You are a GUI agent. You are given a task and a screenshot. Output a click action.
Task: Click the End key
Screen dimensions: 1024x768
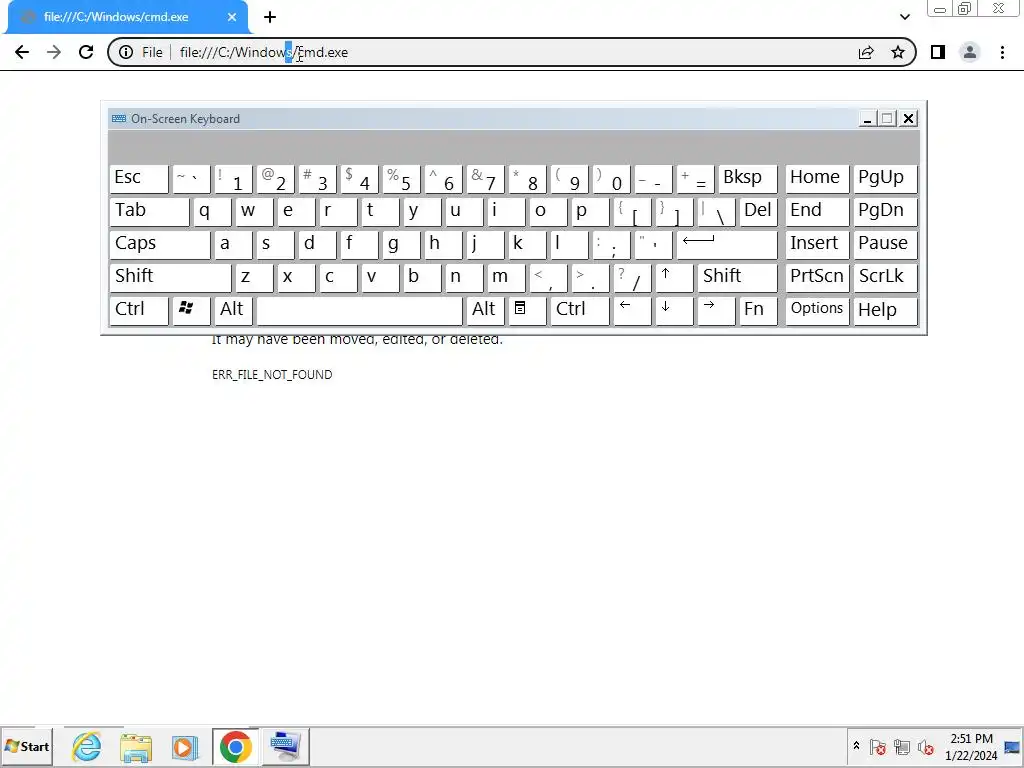(x=817, y=211)
